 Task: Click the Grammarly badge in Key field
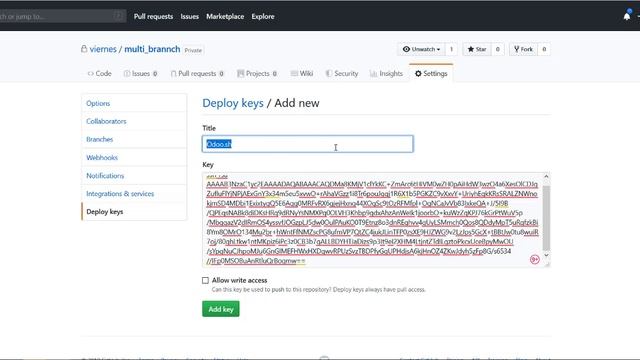click(534, 260)
